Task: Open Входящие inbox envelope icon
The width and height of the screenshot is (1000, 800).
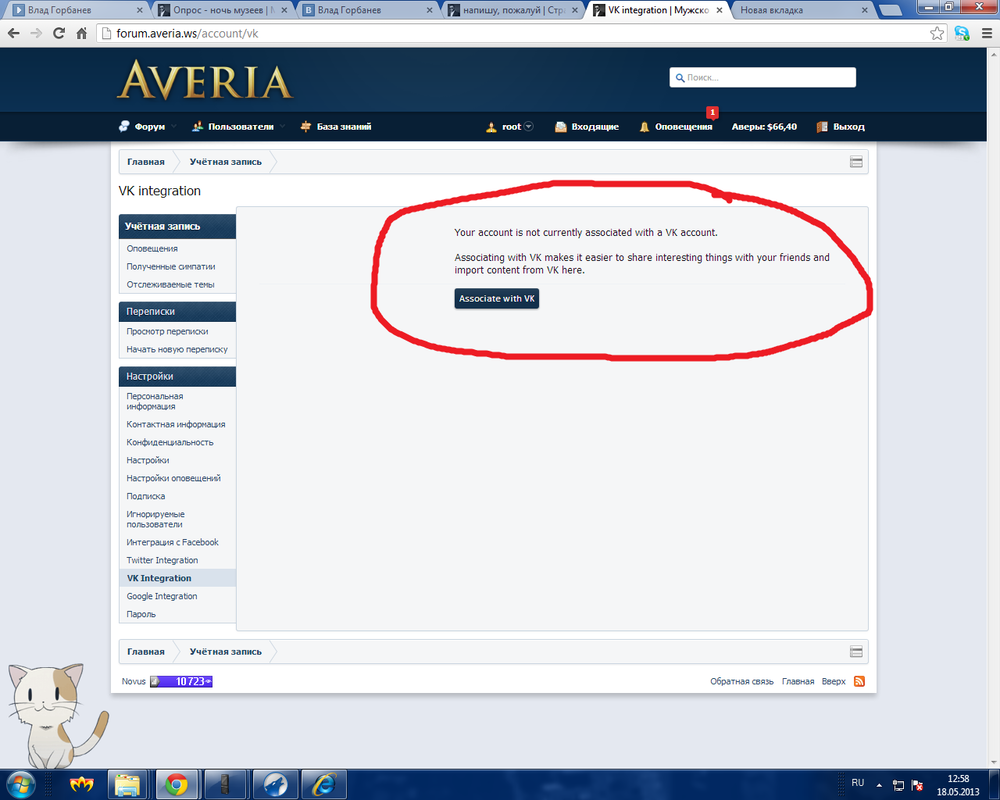Action: tap(561, 127)
